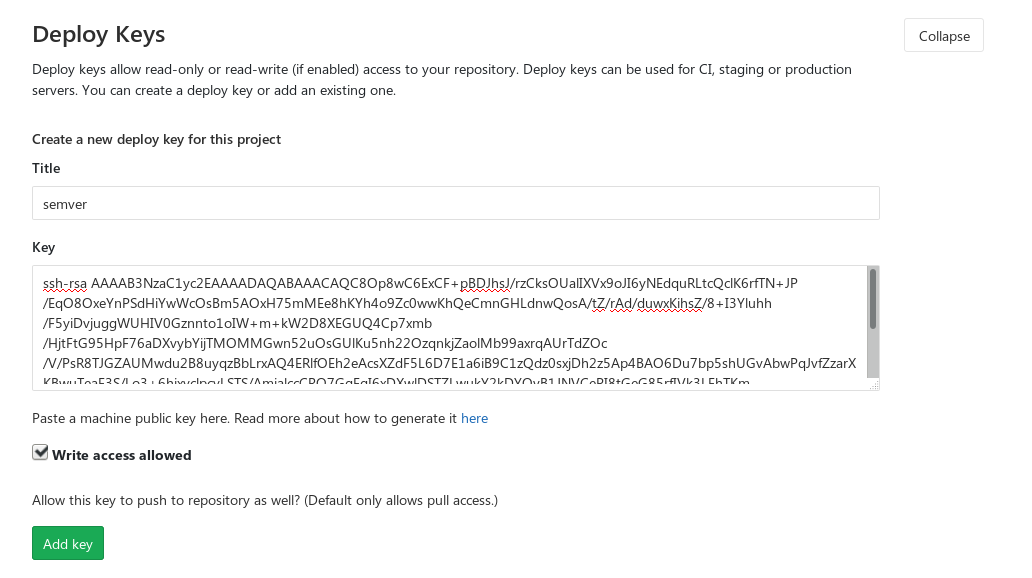This screenshot has height=578, width=1032.
Task: Click the Collapse button
Action: (943, 35)
